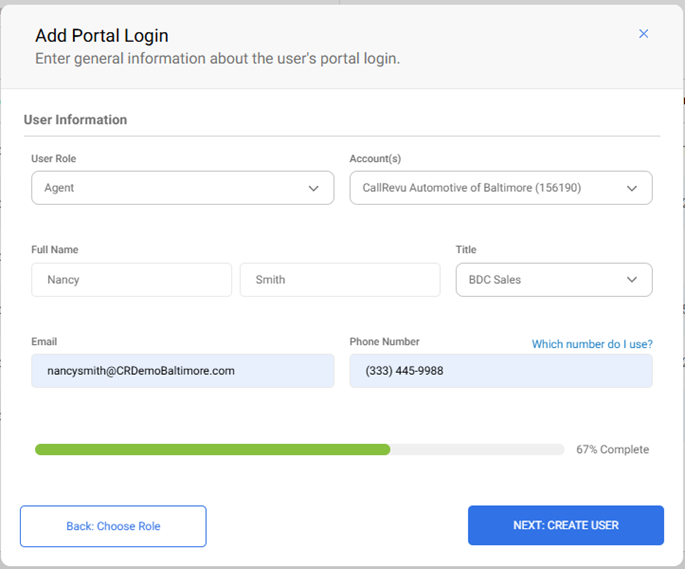Viewport: 685px width, 569px height.
Task: Click the 'Account(s)' label
Action: click(x=375, y=159)
